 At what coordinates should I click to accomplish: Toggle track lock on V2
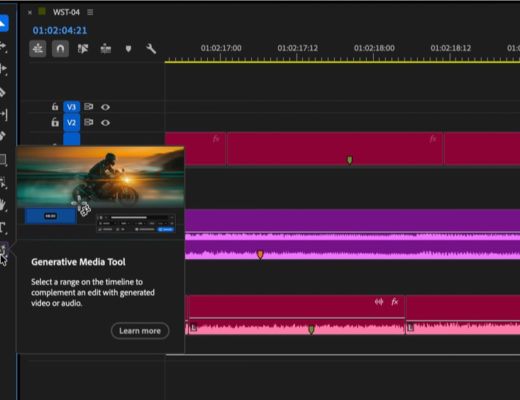(x=55, y=123)
